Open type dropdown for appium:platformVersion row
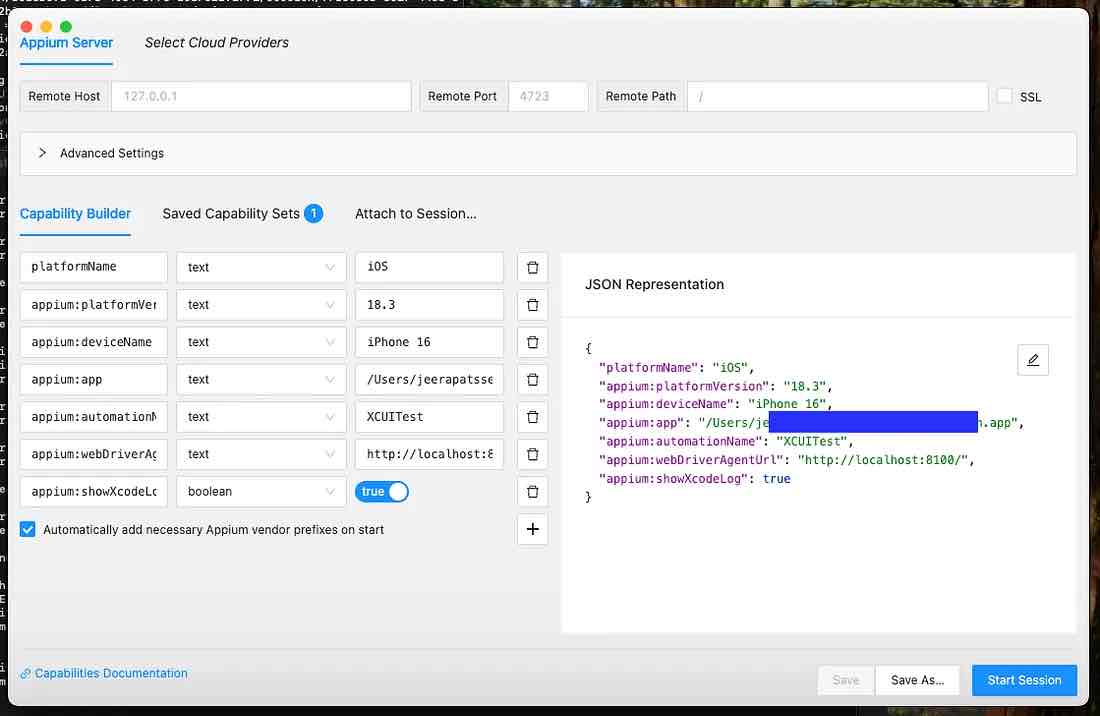The width and height of the screenshot is (1100, 716). pyautogui.click(x=261, y=305)
